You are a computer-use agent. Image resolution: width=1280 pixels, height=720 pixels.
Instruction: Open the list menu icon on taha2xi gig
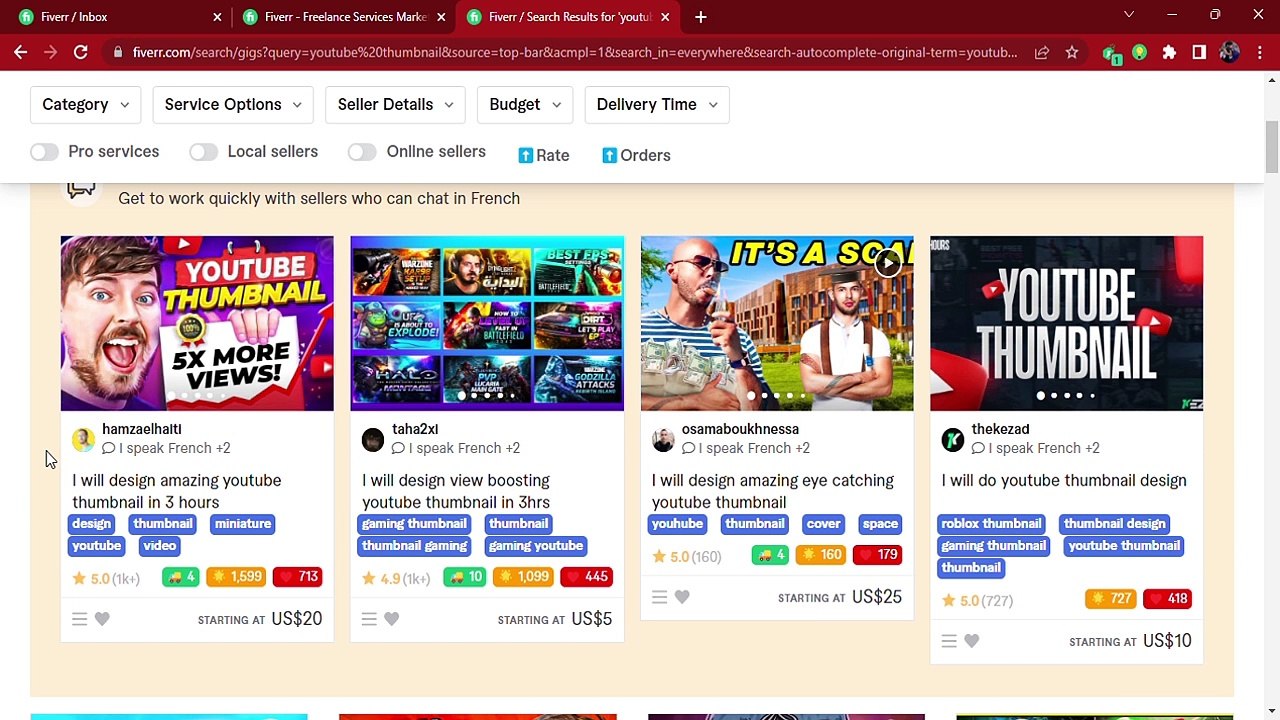pyautogui.click(x=369, y=619)
